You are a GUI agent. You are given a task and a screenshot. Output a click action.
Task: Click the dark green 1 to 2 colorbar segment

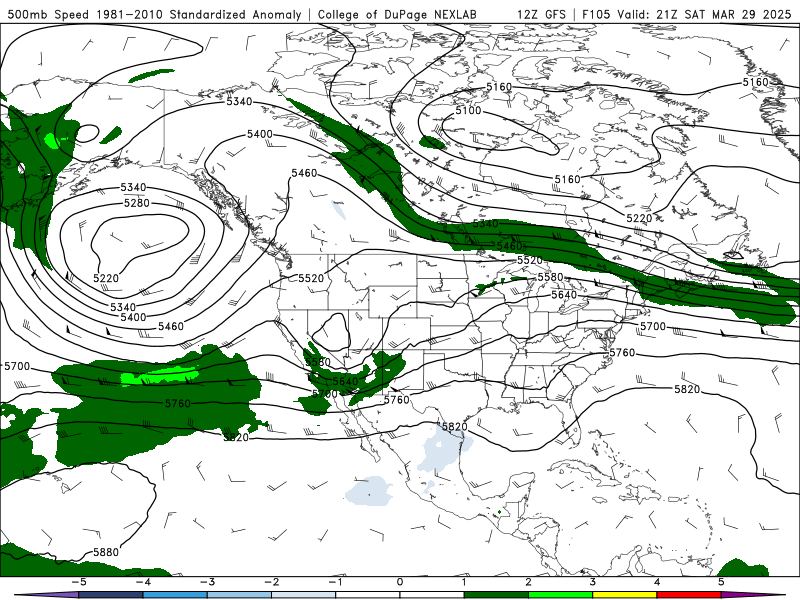pyautogui.click(x=496, y=595)
